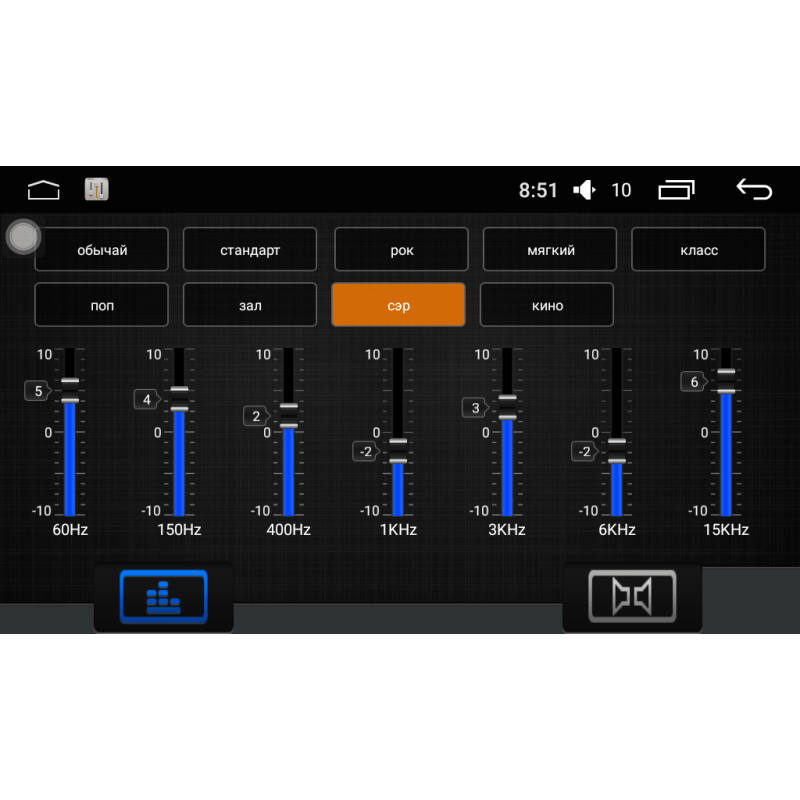Click the 15KHz band label
This screenshot has height=800, width=800.
tap(726, 530)
